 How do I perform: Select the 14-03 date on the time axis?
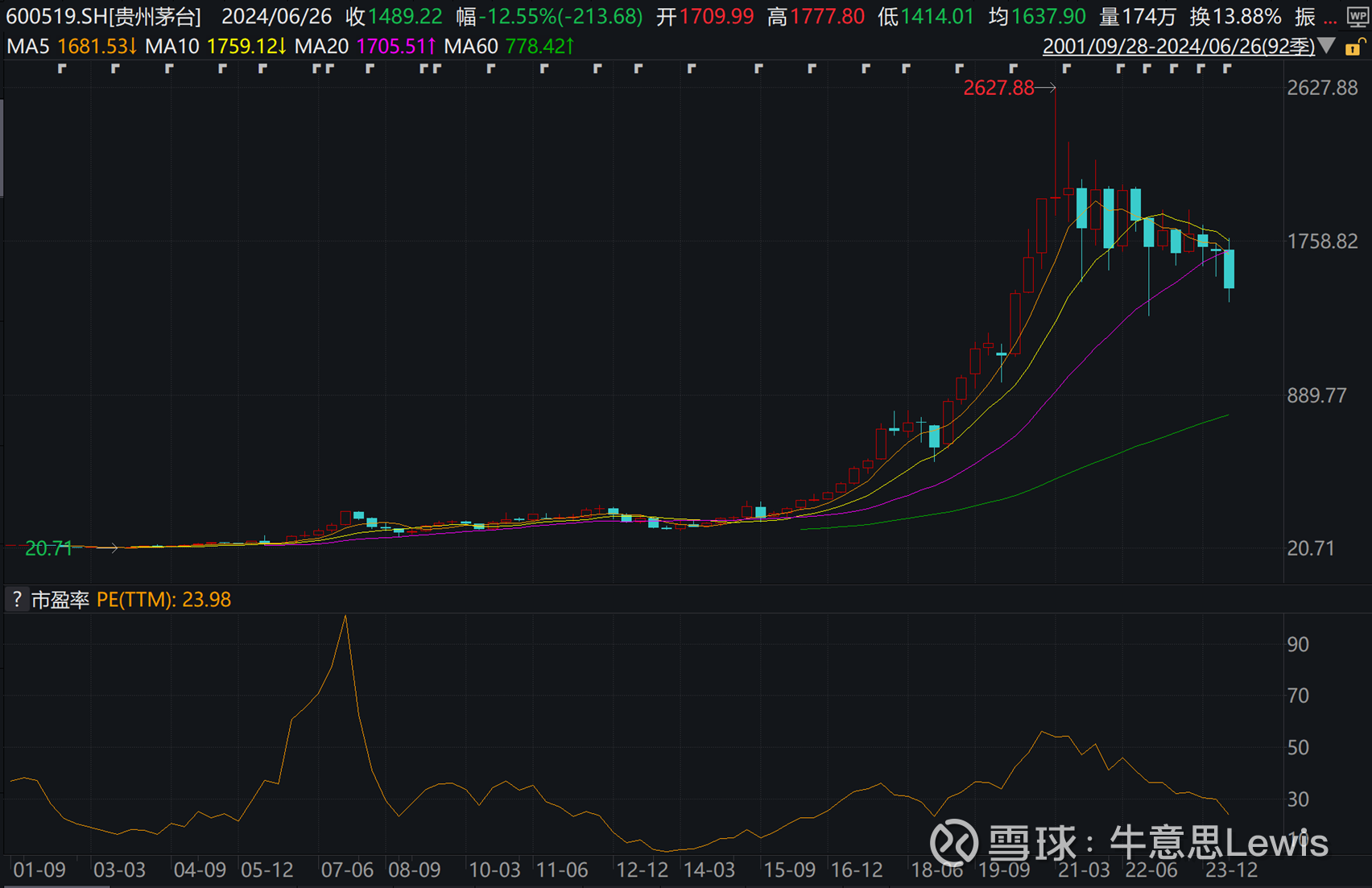point(709,870)
